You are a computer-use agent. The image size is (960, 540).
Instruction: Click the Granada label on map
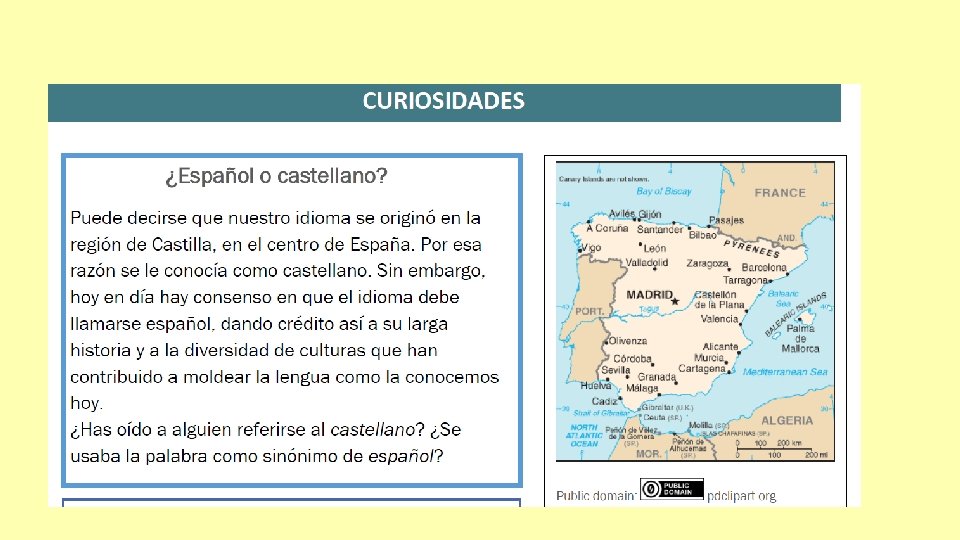656,377
